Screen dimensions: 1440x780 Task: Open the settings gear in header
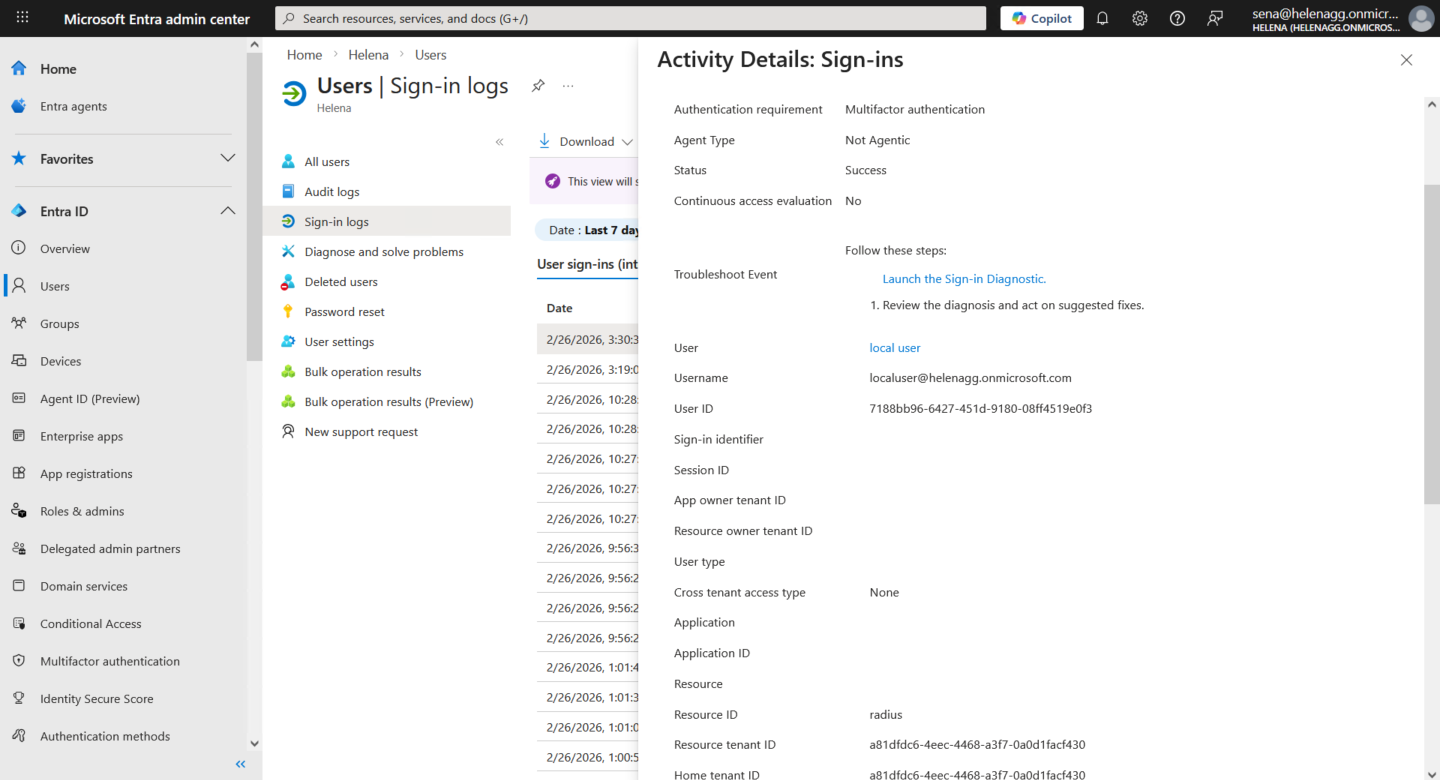(x=1140, y=18)
